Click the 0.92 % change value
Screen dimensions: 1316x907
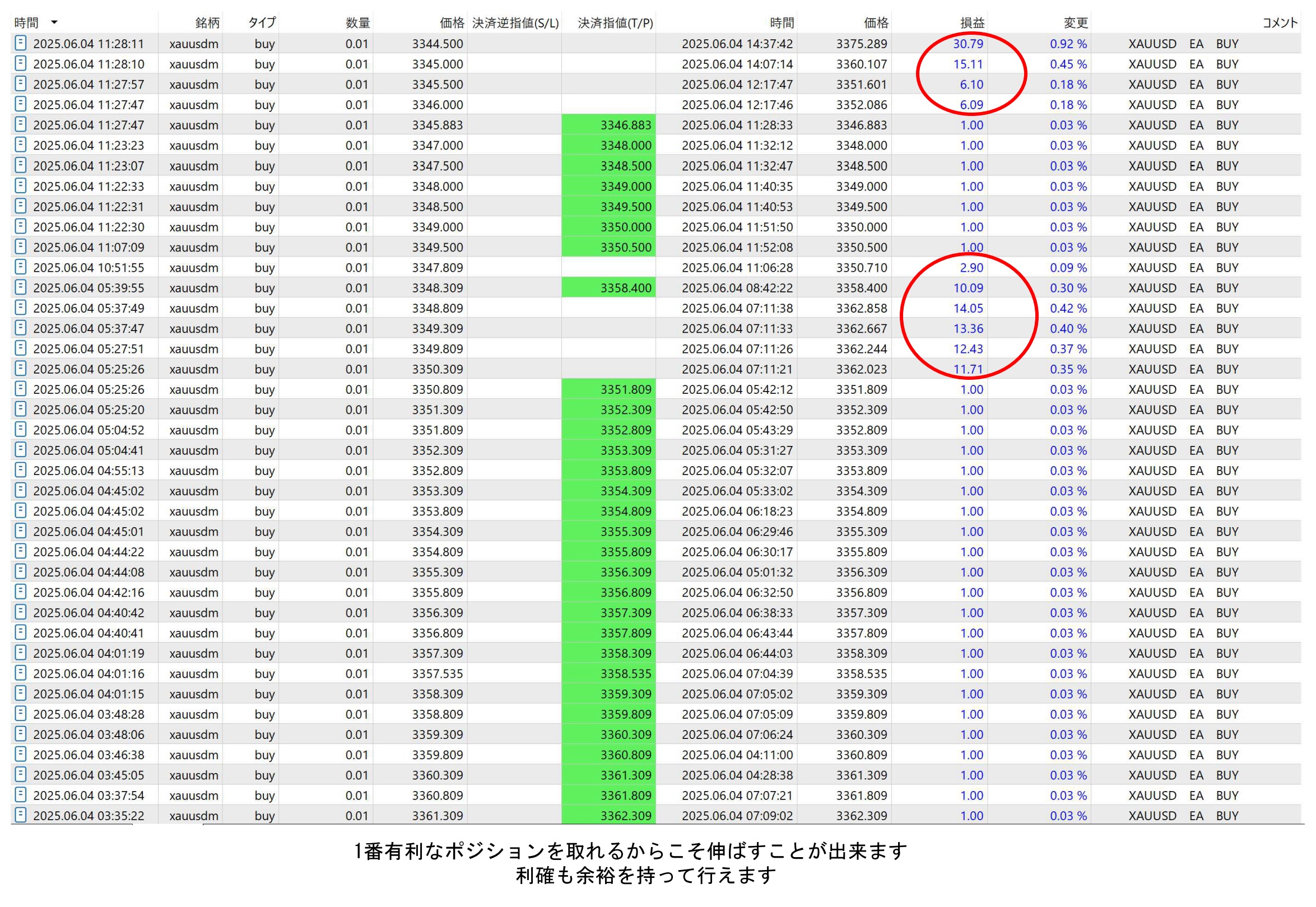click(x=1068, y=44)
